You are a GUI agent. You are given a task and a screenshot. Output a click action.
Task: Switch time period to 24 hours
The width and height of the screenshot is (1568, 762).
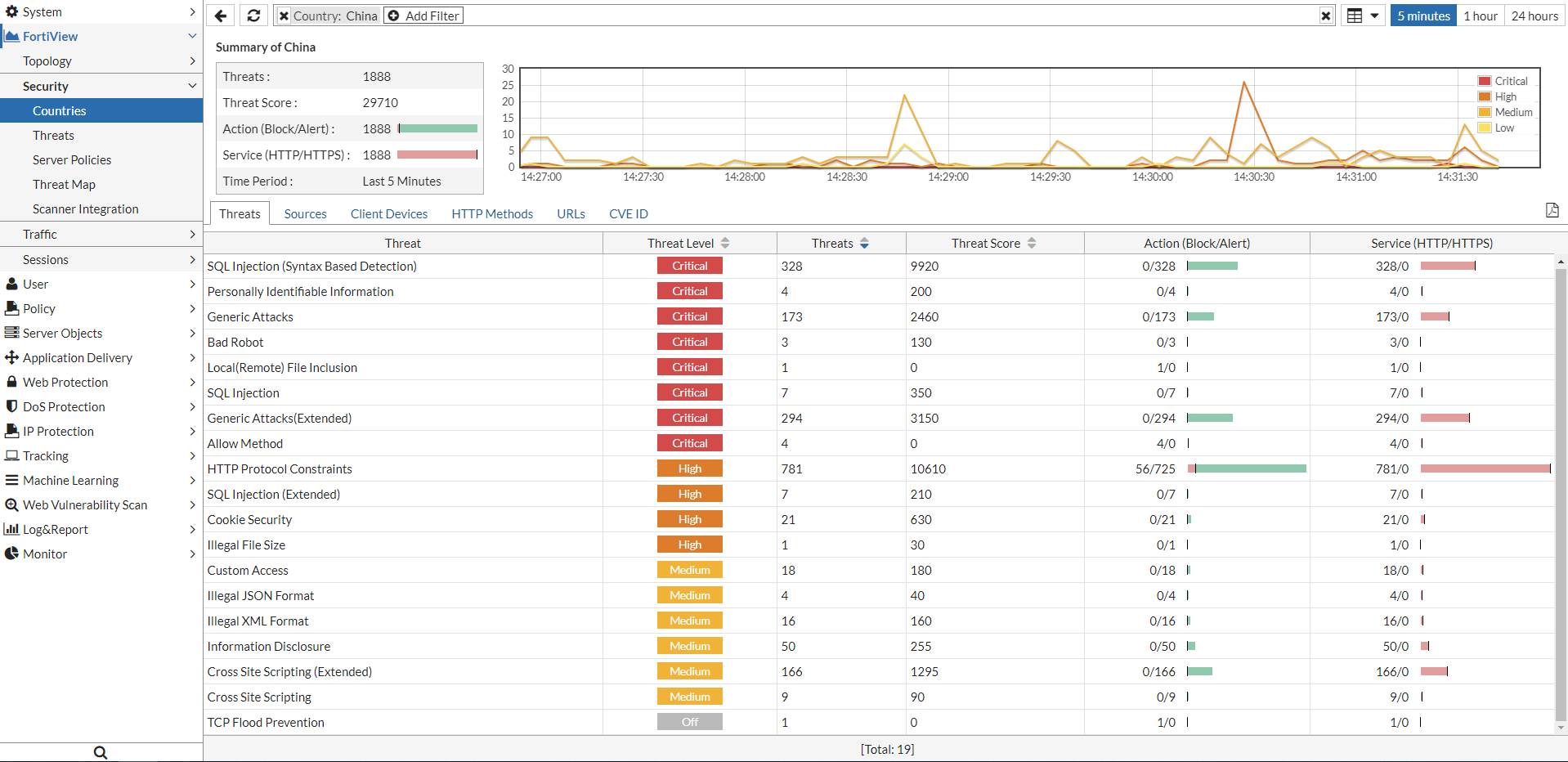tap(1534, 16)
